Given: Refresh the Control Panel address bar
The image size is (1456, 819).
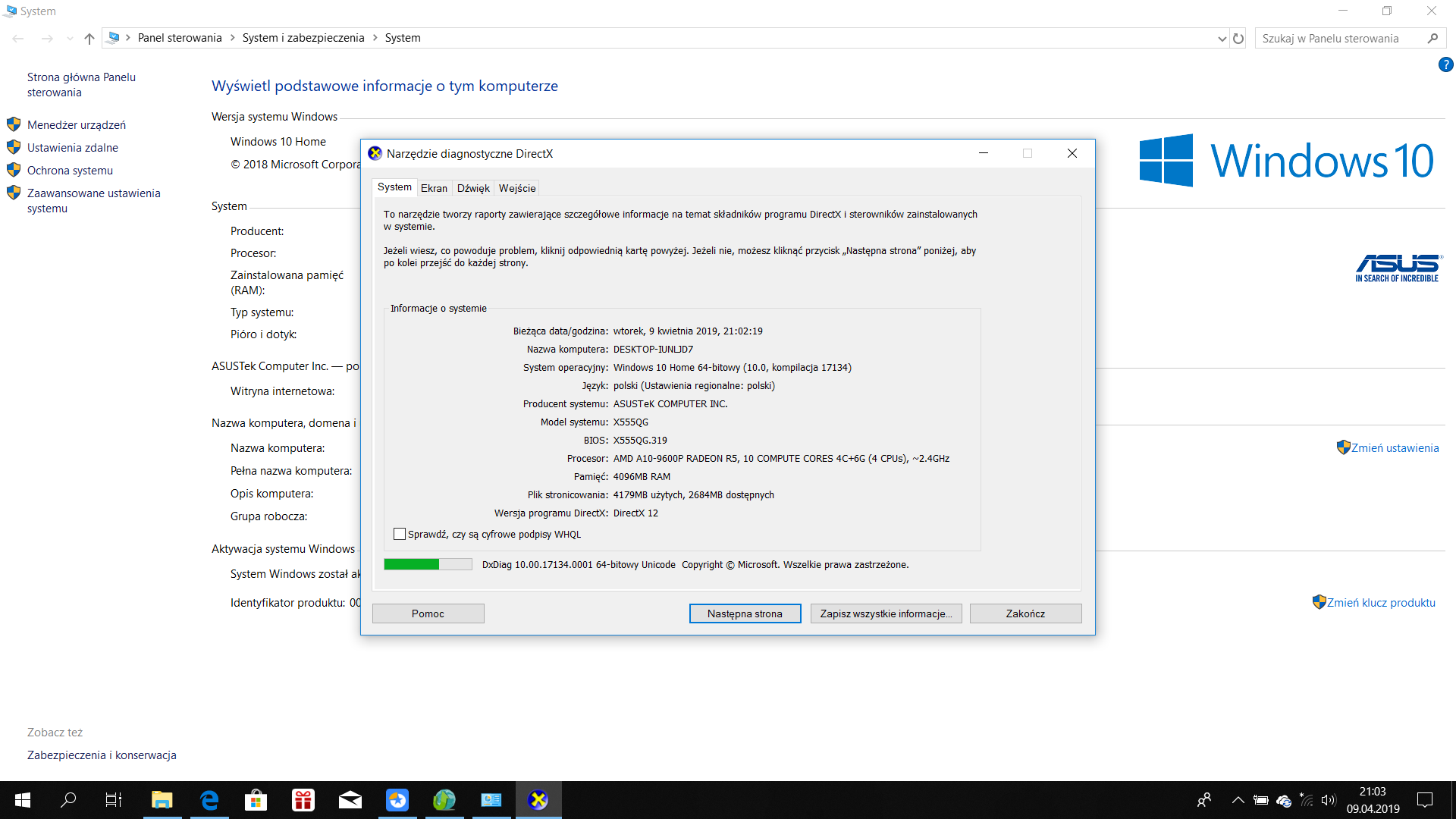Looking at the screenshot, I should pos(1238,38).
